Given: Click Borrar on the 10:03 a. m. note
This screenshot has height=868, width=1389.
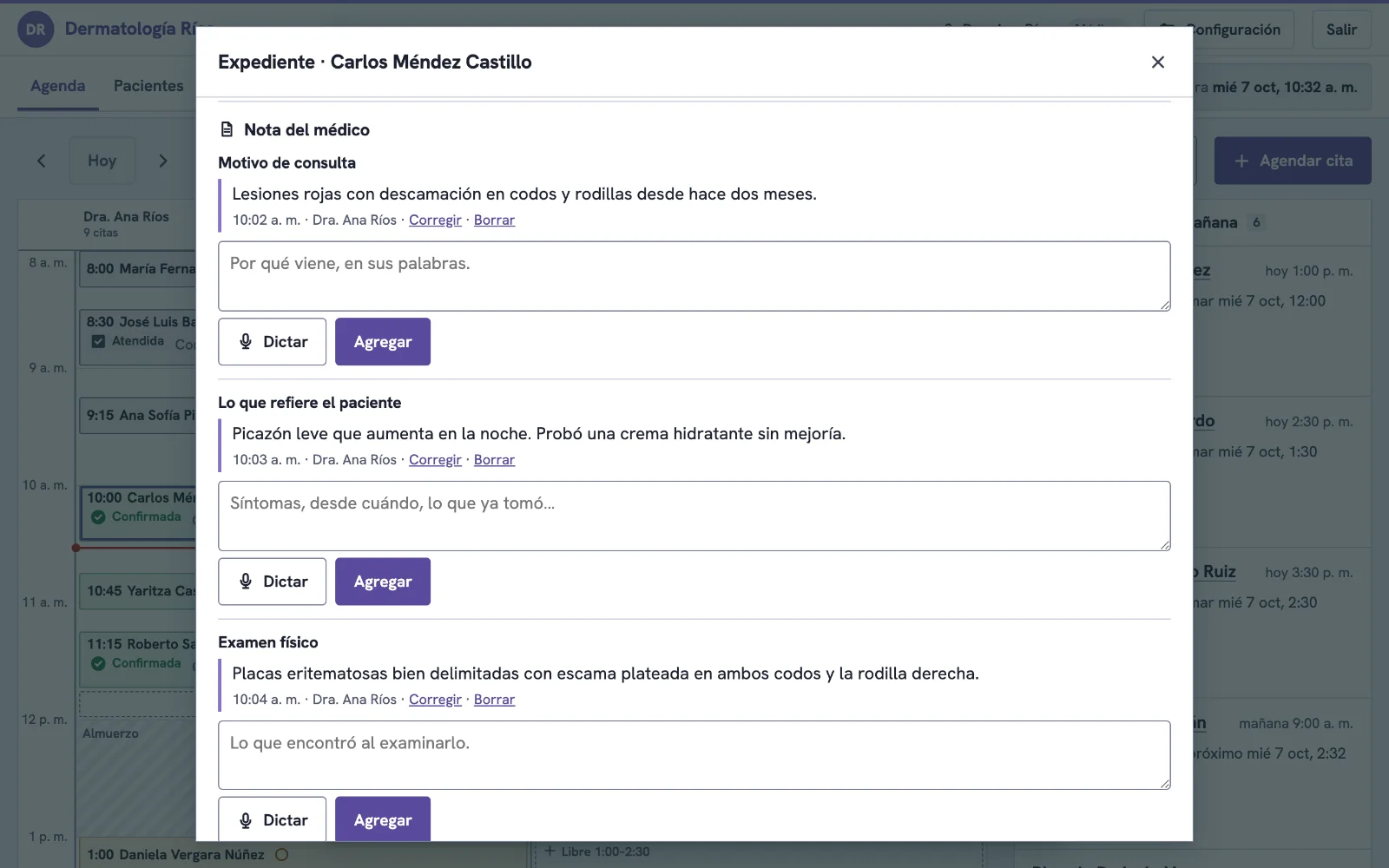Looking at the screenshot, I should point(494,459).
